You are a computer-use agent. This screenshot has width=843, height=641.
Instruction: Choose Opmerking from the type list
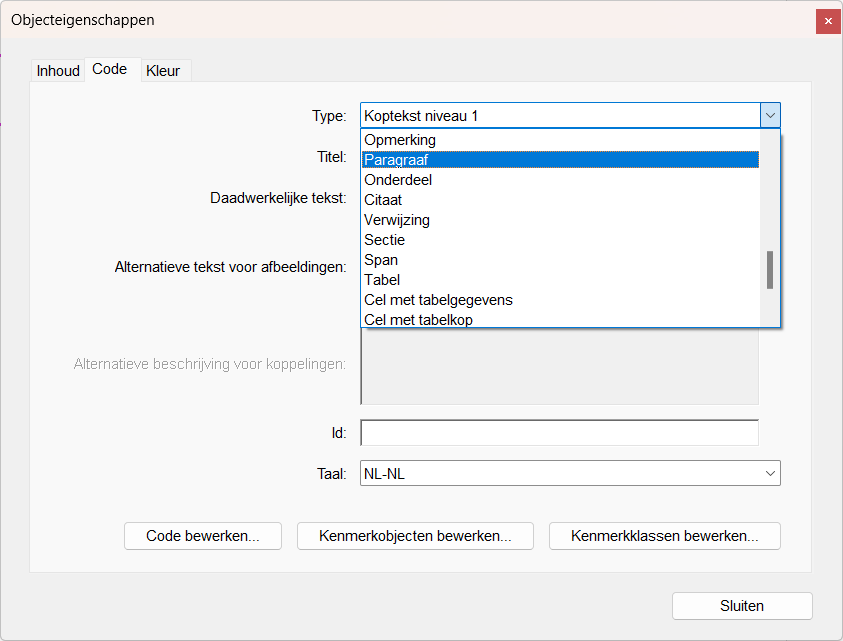tap(560, 140)
